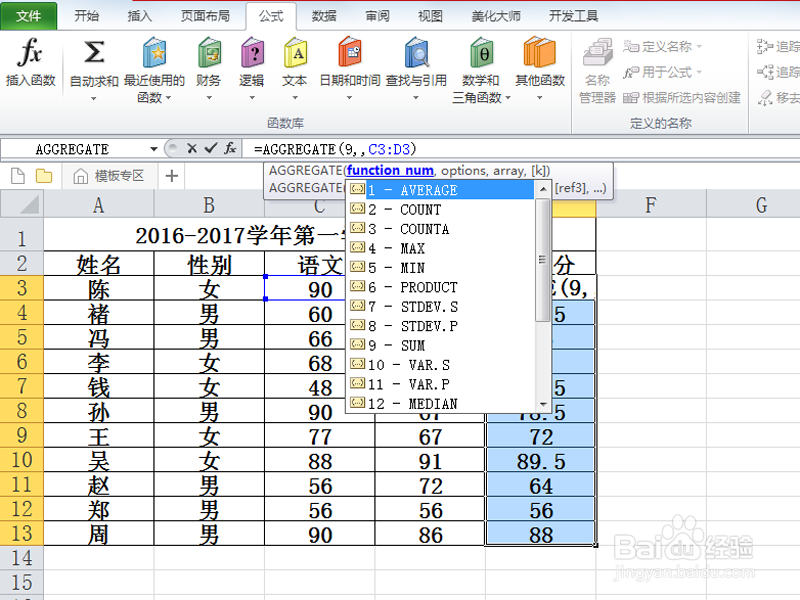This screenshot has height=600, width=800.
Task: Select column F header
Action: (651, 205)
